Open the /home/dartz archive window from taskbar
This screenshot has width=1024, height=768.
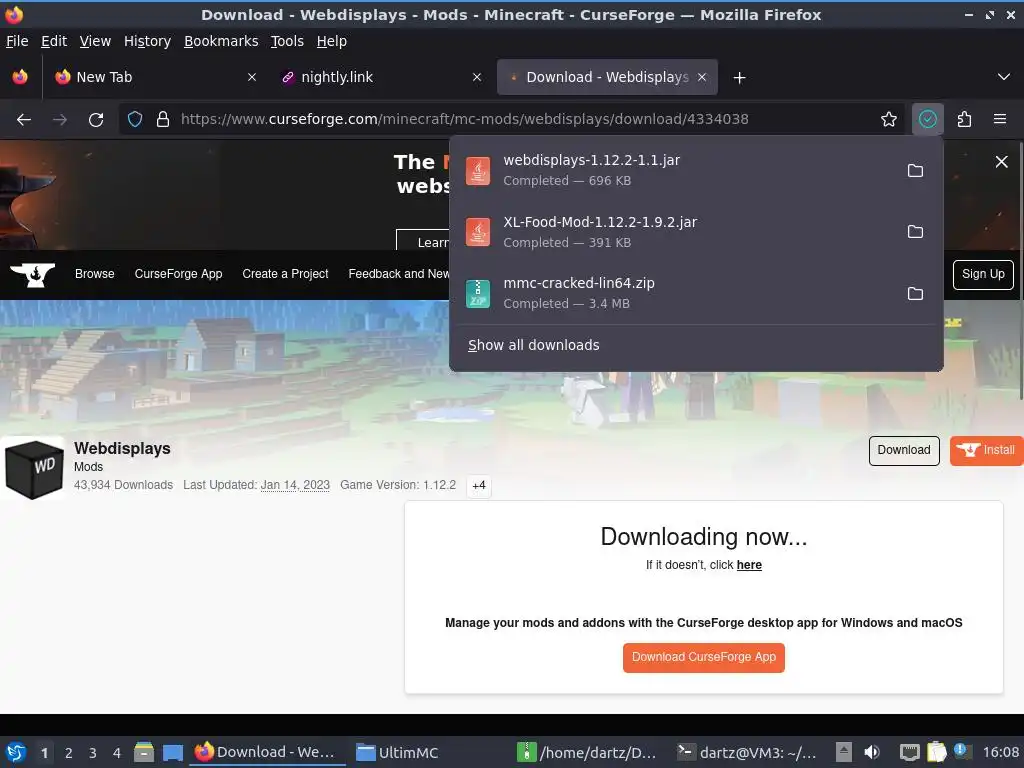coord(586,752)
